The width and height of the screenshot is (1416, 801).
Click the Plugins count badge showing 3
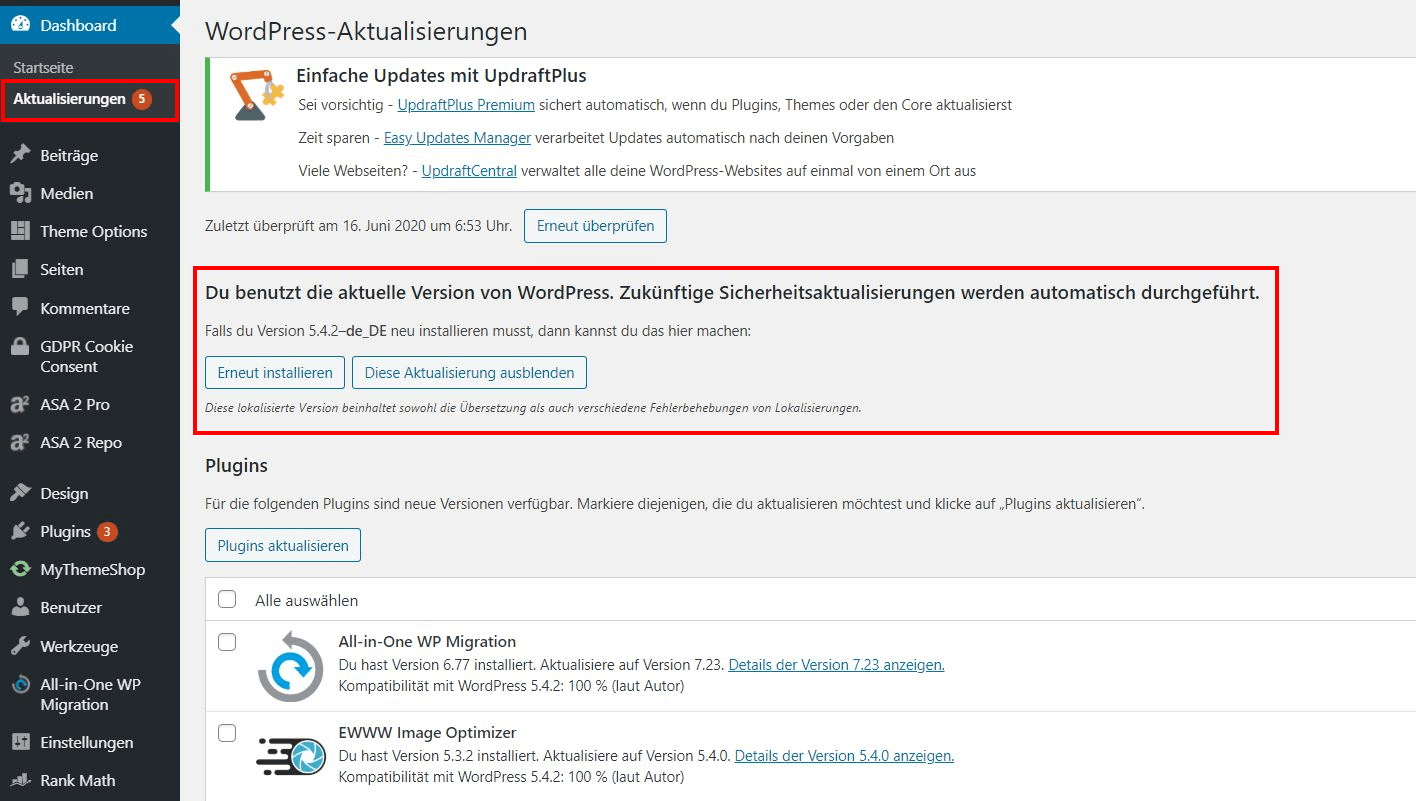107,531
